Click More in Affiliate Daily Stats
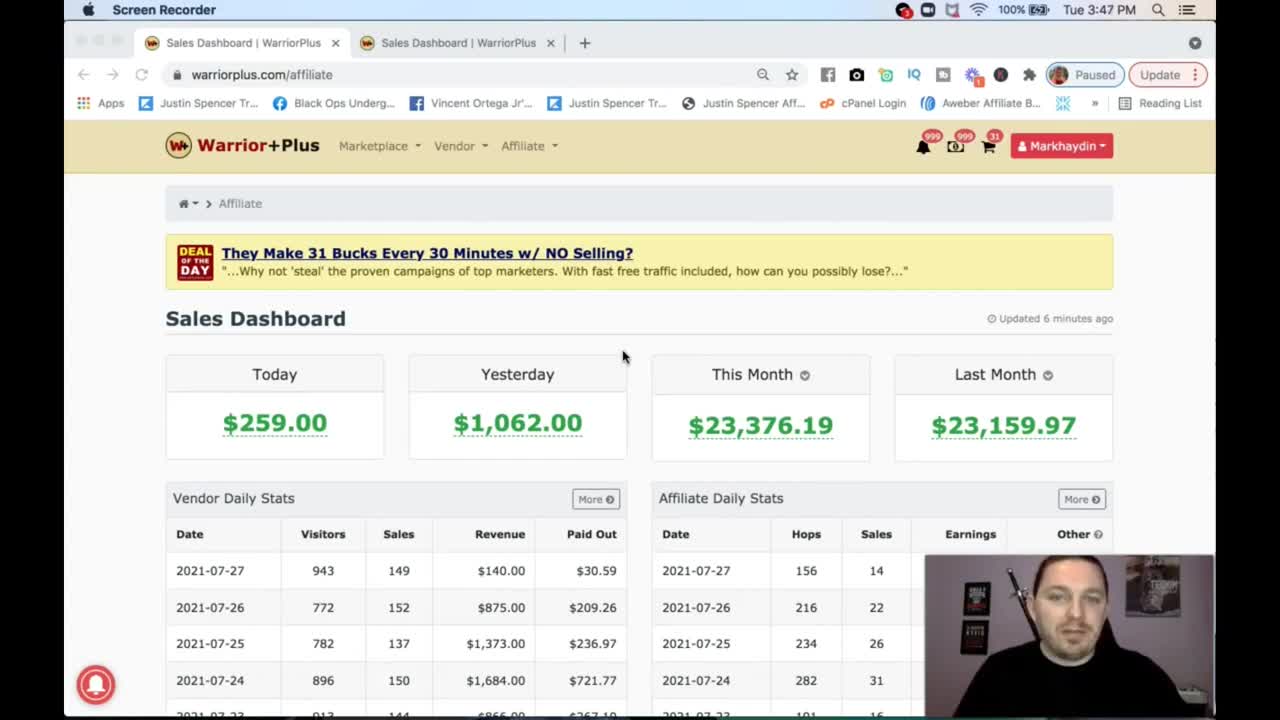1280x720 pixels. tap(1082, 499)
